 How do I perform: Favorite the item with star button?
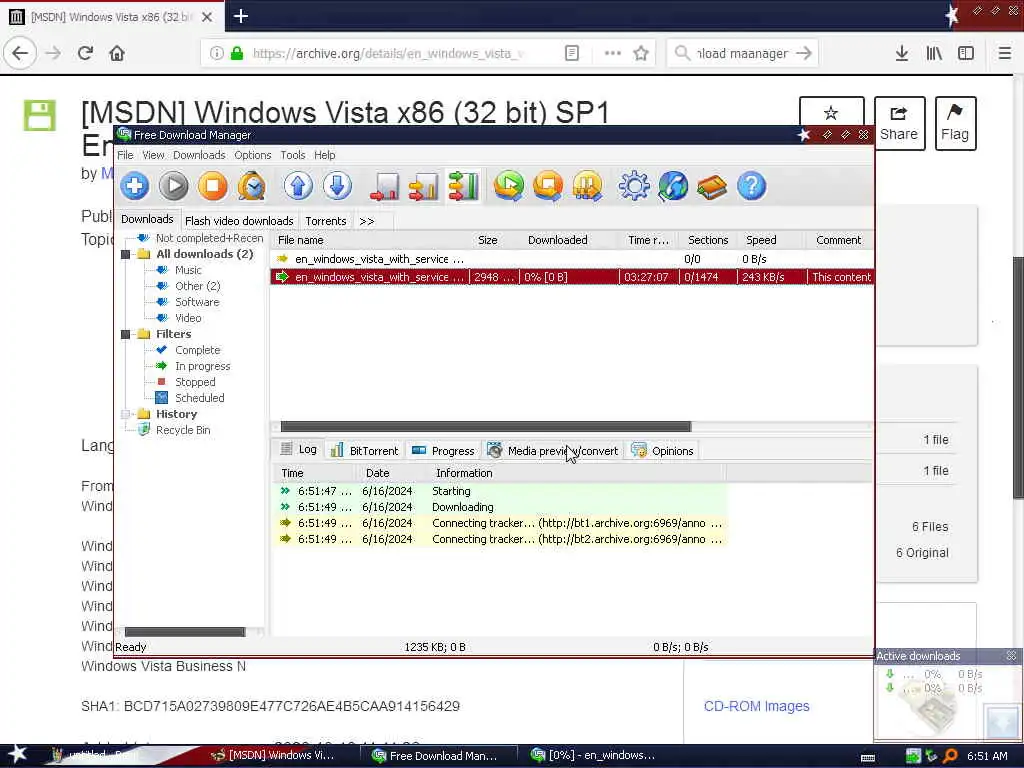(x=831, y=112)
